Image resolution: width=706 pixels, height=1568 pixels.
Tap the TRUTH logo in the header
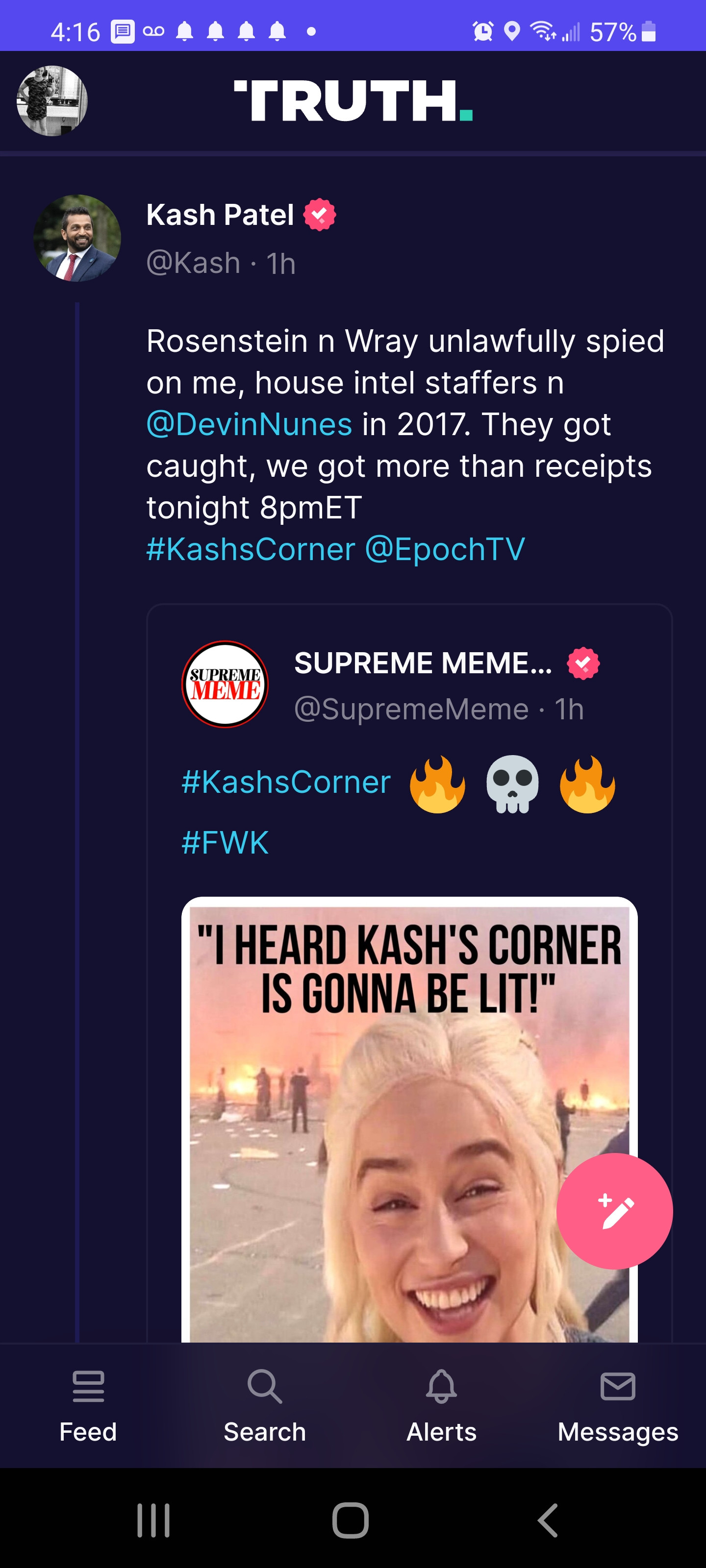[353, 100]
